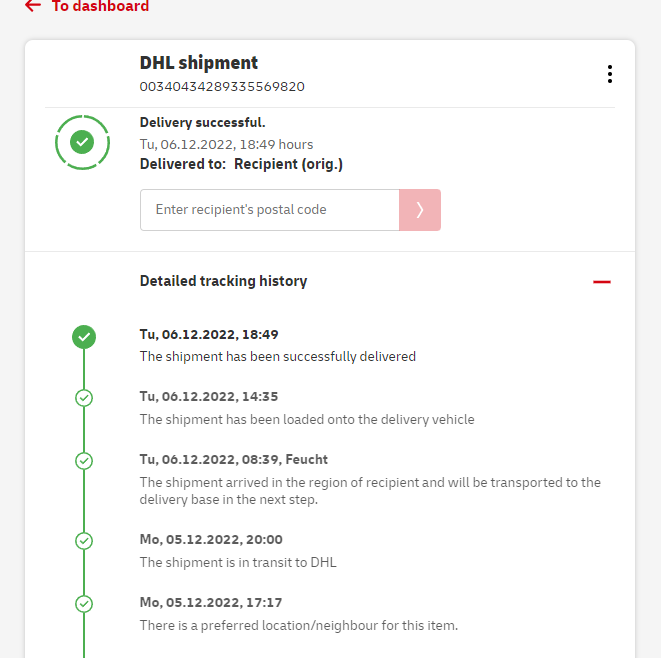Collapse detailed tracking history with minus icon
This screenshot has height=658, width=661.
pos(601,282)
